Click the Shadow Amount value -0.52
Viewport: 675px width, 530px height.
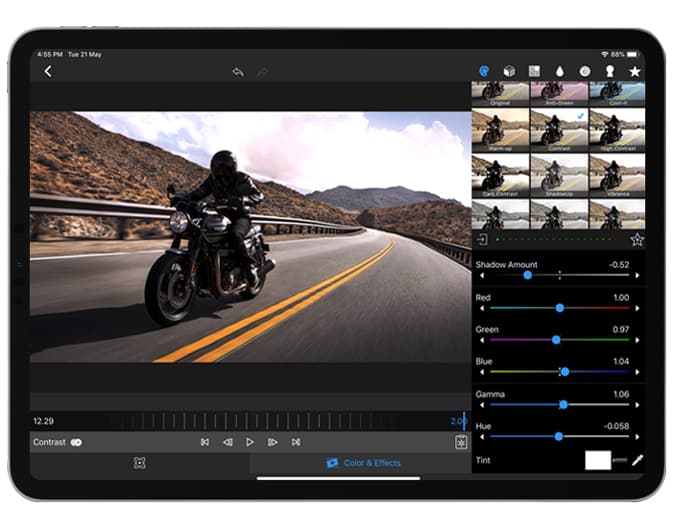coord(619,265)
